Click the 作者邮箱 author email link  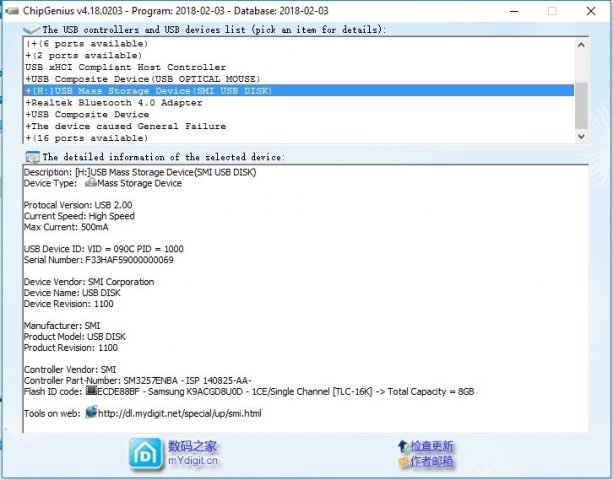(431, 461)
